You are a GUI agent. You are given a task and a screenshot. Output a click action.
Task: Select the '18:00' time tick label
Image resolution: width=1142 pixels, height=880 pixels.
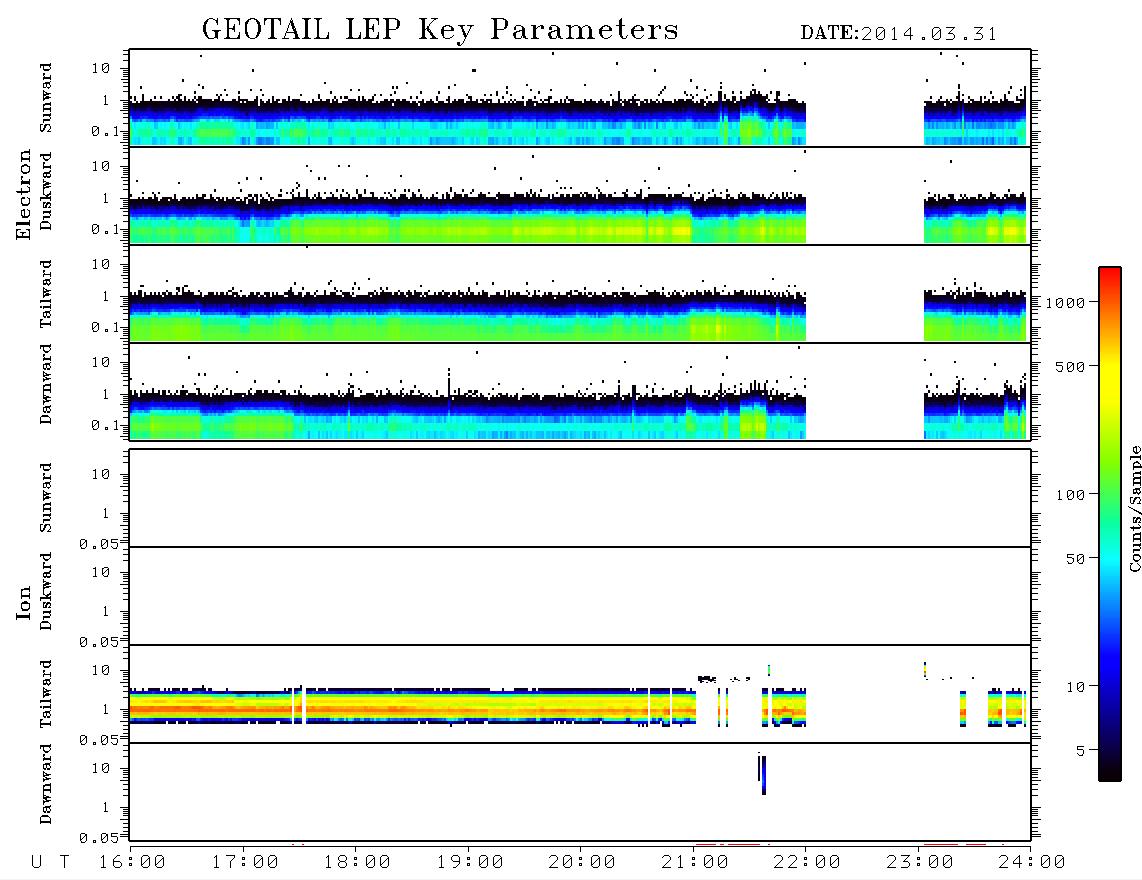(x=357, y=863)
